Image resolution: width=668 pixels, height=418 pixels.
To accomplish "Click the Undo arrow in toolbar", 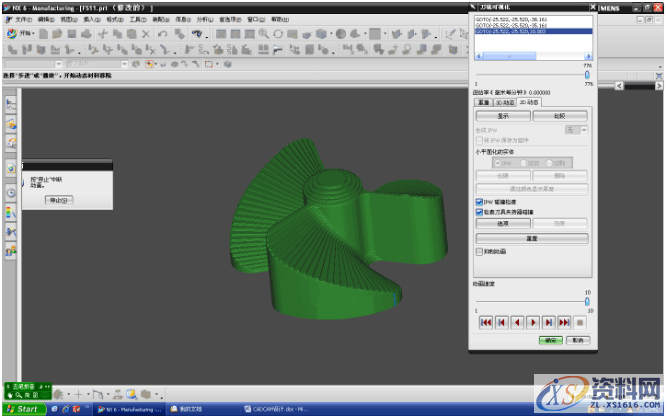I will [x=163, y=33].
